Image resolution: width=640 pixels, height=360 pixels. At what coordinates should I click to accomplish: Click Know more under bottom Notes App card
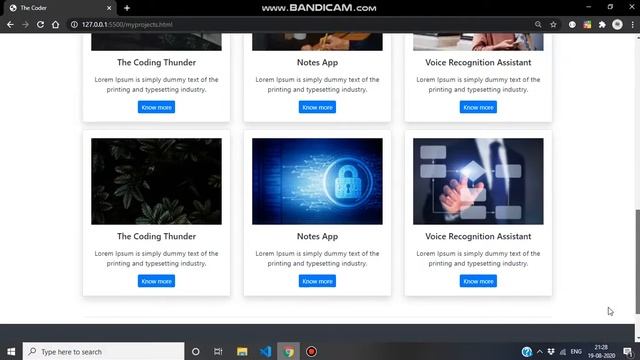click(x=317, y=281)
